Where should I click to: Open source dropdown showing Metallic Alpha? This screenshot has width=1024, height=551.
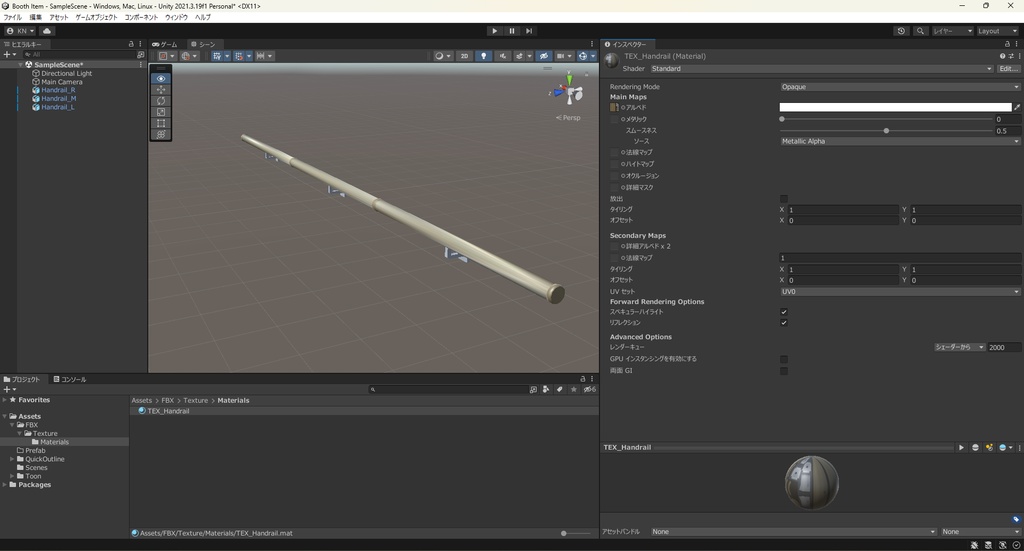coord(900,141)
